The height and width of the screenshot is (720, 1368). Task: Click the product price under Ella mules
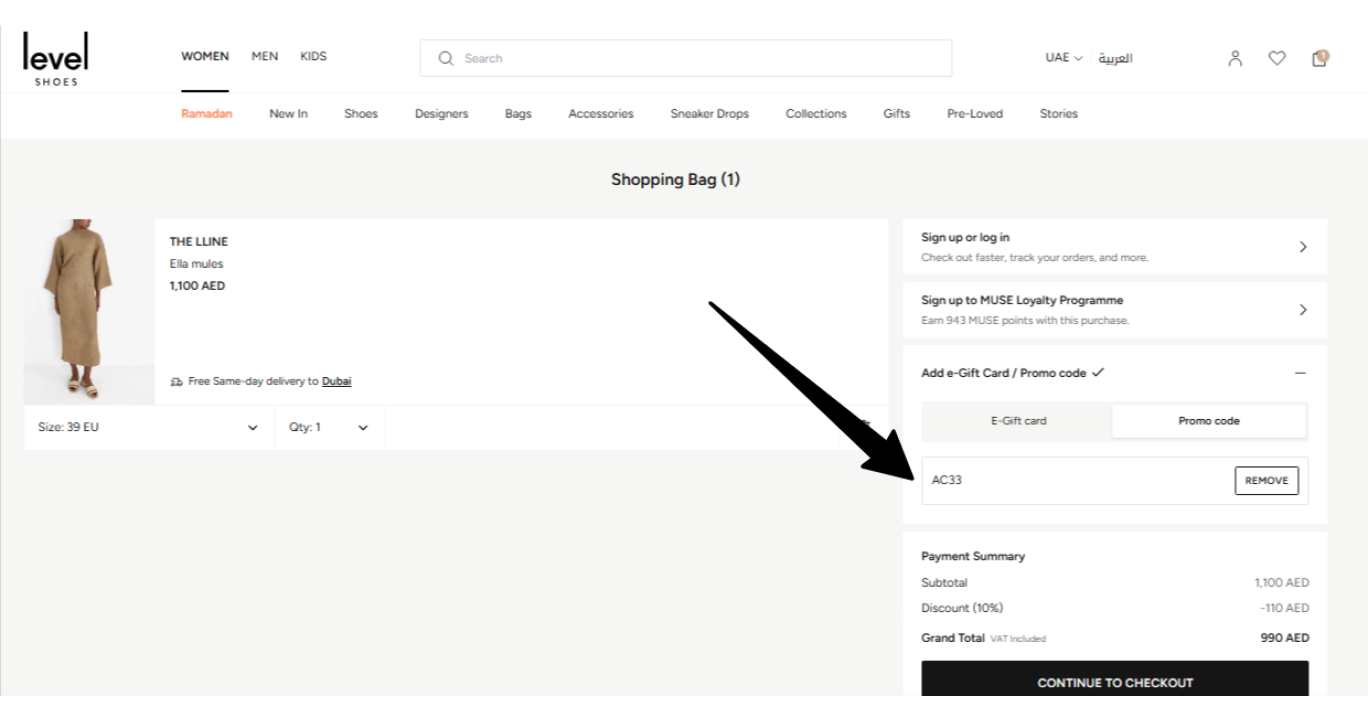point(198,285)
